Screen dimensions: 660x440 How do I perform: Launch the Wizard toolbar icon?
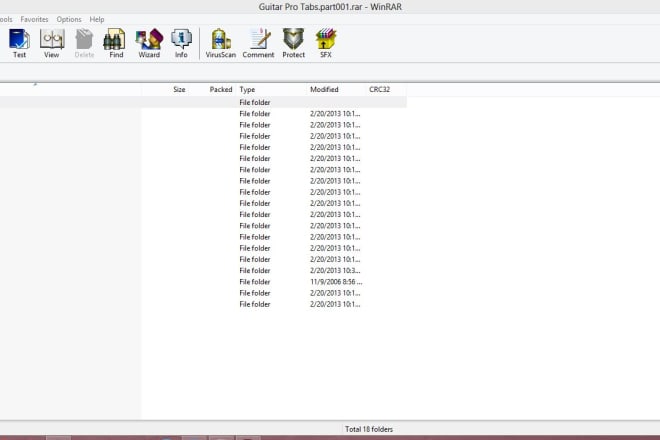coord(149,43)
